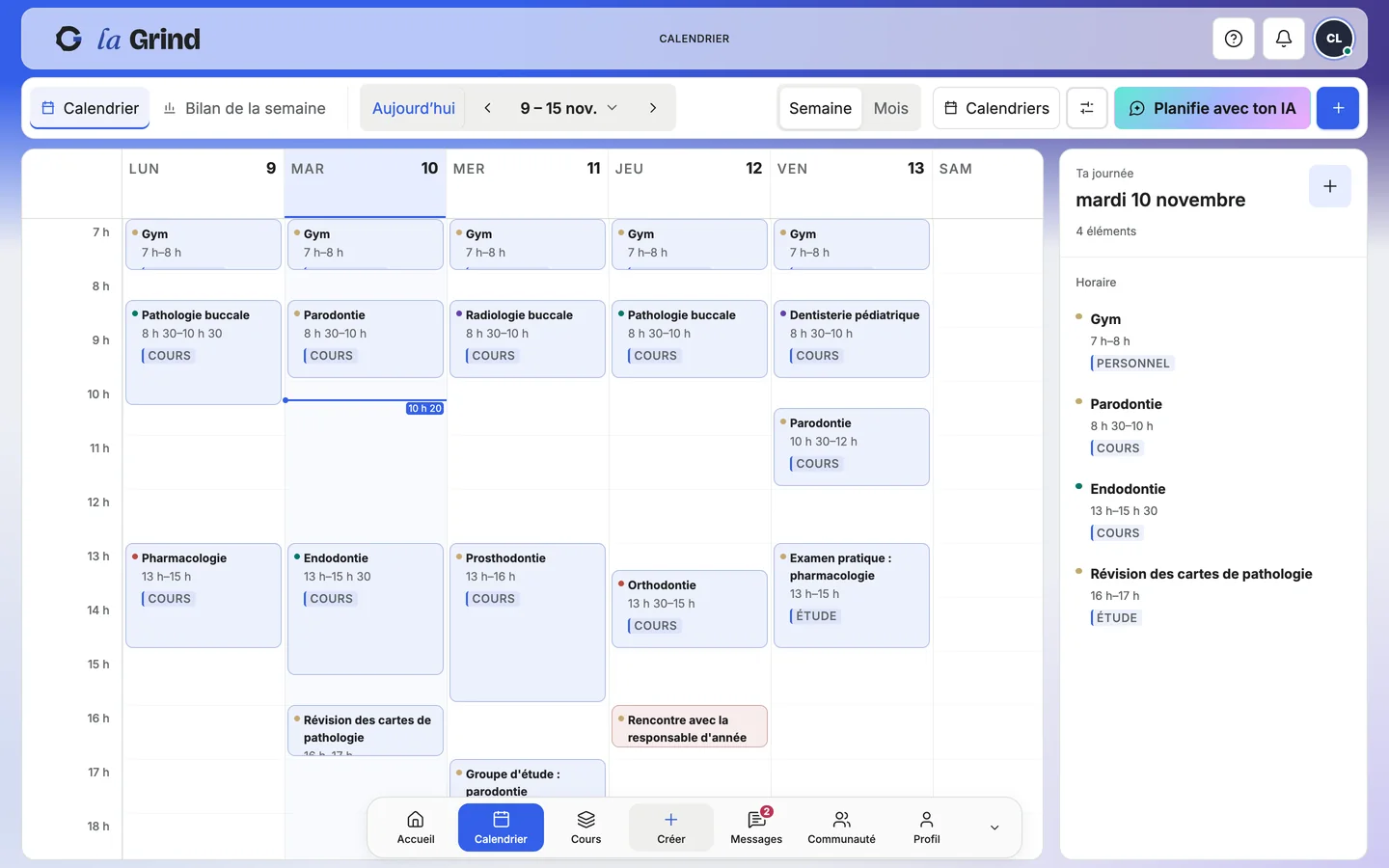Image resolution: width=1389 pixels, height=868 pixels.
Task: Open Dentisterie pédiatrique event
Action: click(x=852, y=339)
